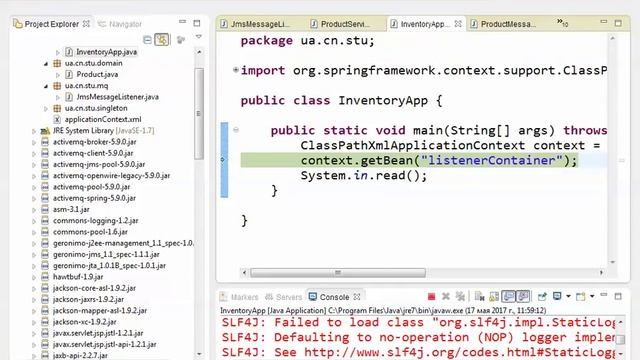The width and height of the screenshot is (640, 360).
Task: Expand activemq-broker-5.9.0.jar node
Action: (34, 142)
